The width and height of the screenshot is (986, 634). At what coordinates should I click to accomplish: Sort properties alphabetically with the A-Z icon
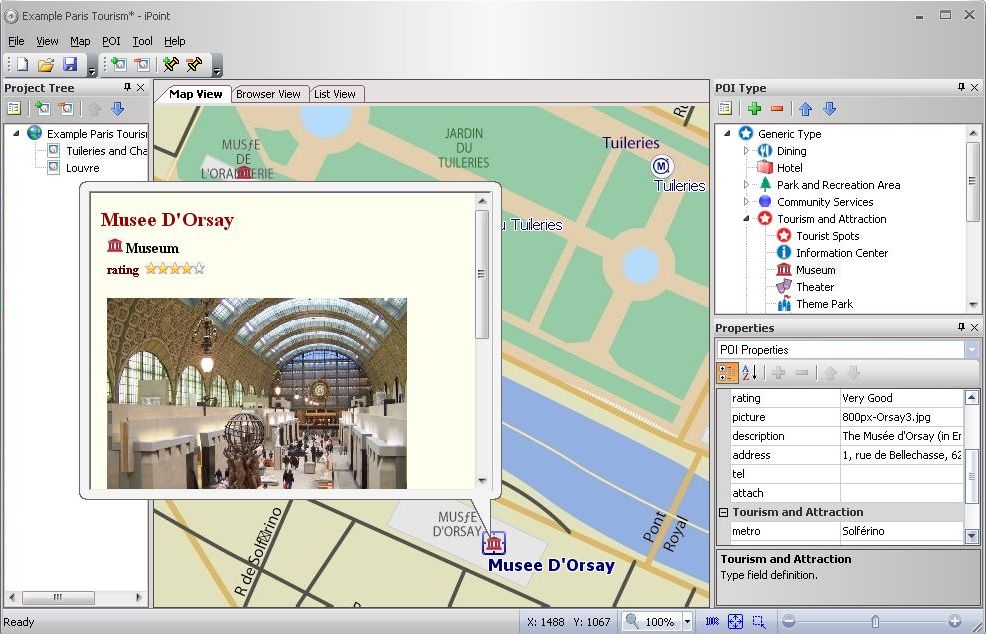(x=750, y=373)
